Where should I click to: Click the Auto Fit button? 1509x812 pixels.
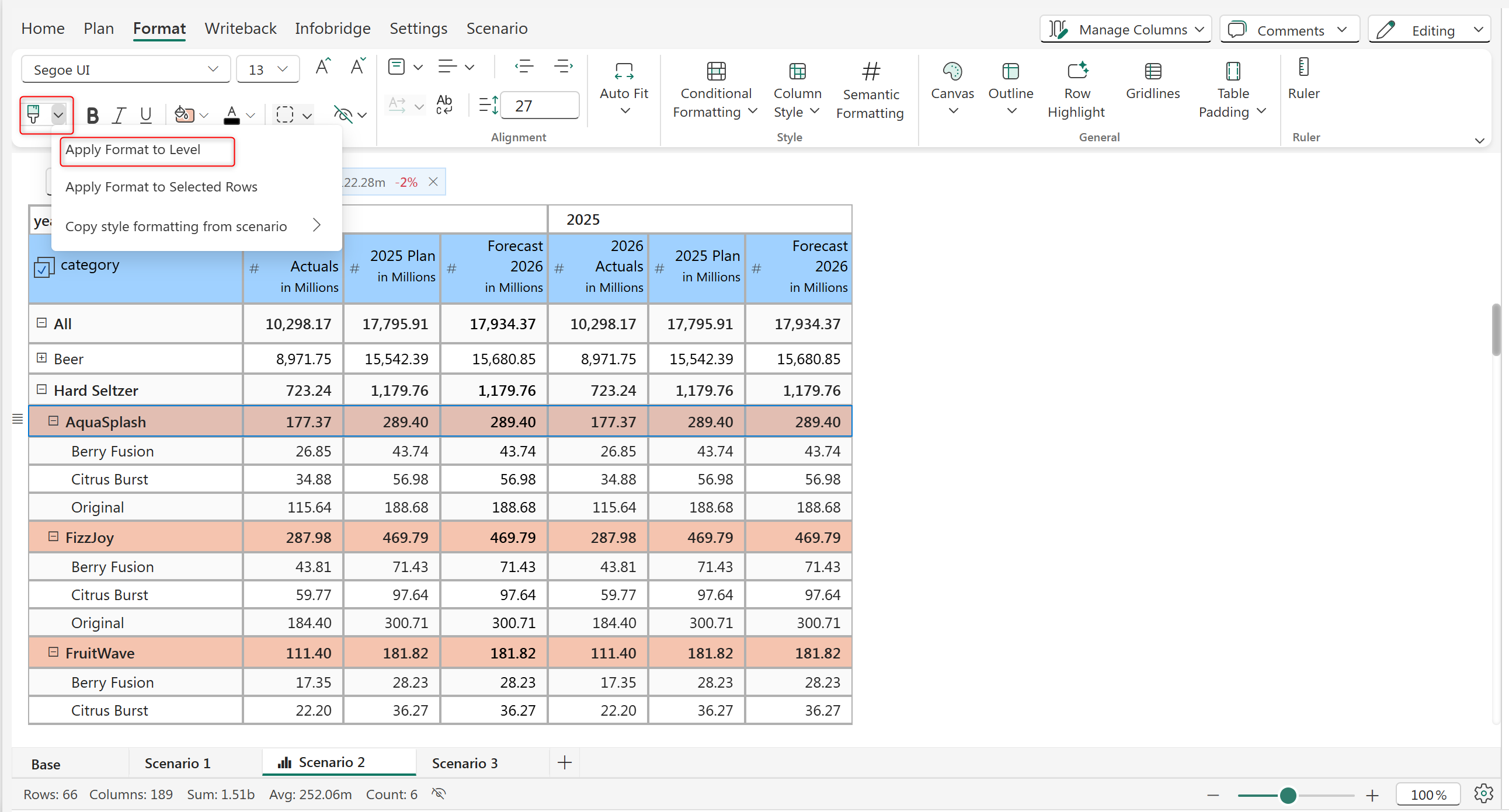tap(623, 88)
